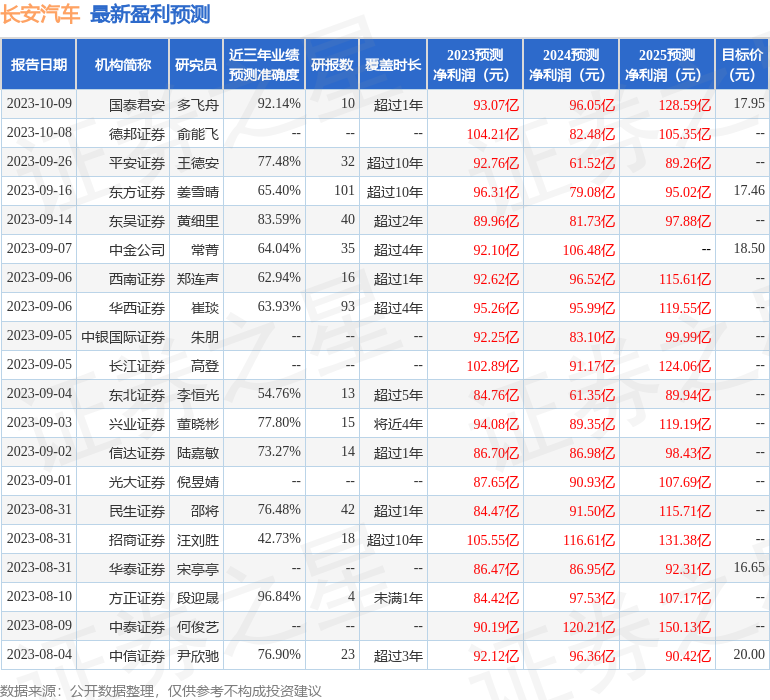Click target price 17.95
The image size is (770, 700).
point(749,103)
